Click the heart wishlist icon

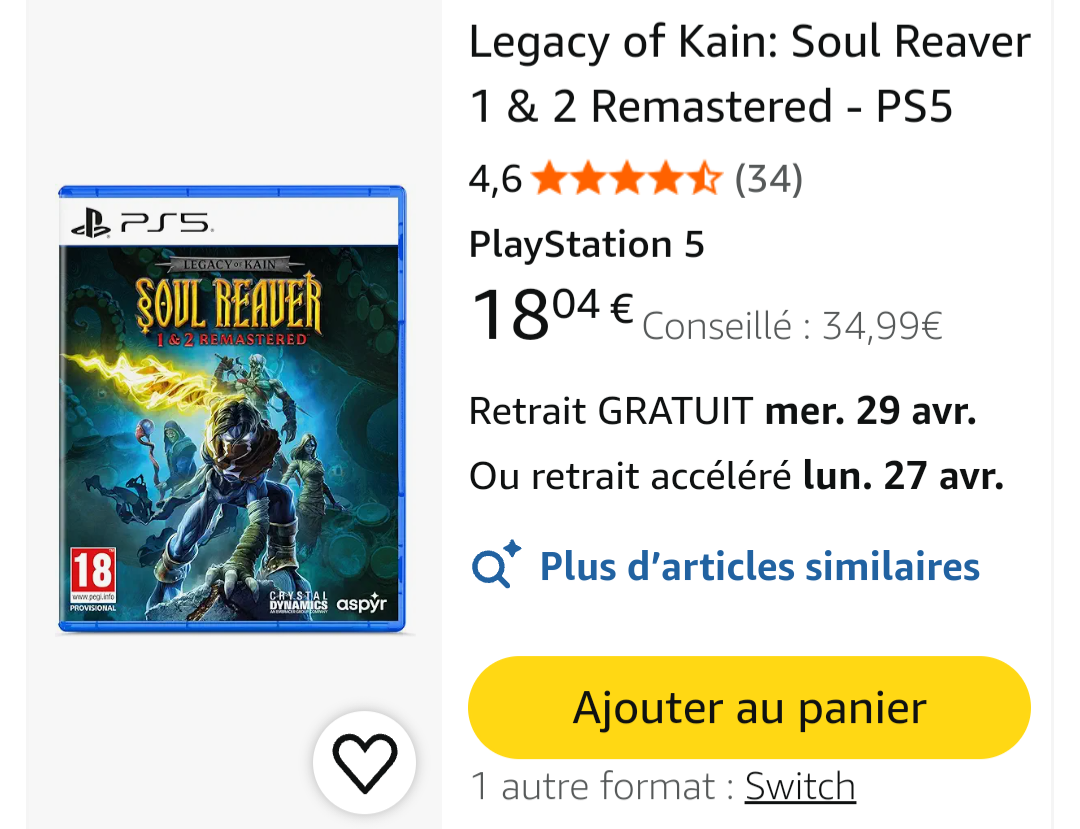[364, 762]
